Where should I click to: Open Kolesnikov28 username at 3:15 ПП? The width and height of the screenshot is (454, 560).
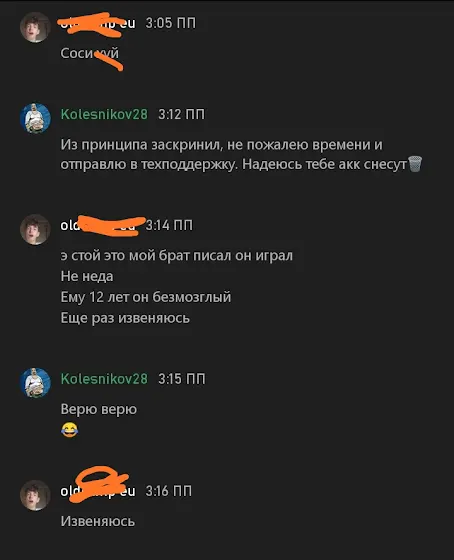(x=104, y=379)
